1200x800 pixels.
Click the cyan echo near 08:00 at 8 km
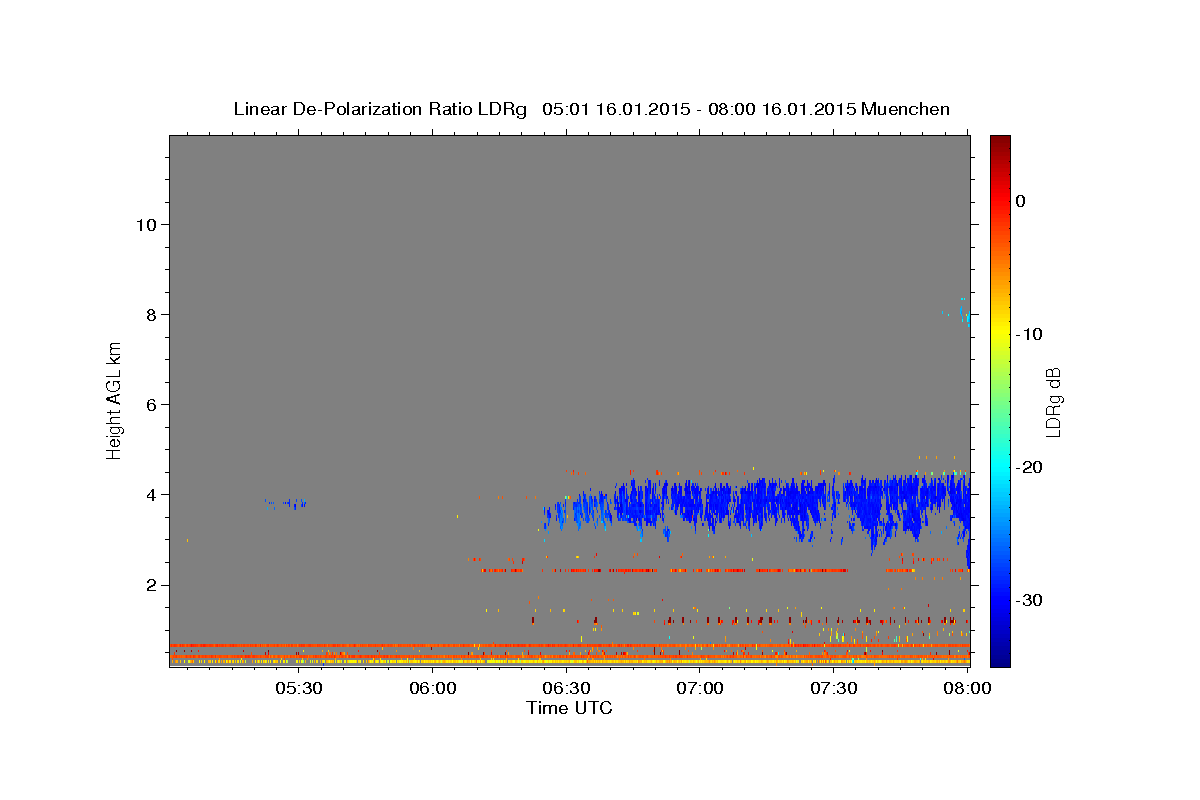pyautogui.click(x=963, y=313)
